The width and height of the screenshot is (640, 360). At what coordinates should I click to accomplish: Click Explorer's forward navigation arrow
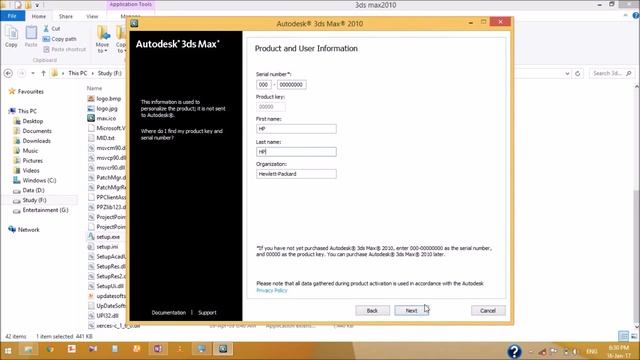[x=22, y=73]
